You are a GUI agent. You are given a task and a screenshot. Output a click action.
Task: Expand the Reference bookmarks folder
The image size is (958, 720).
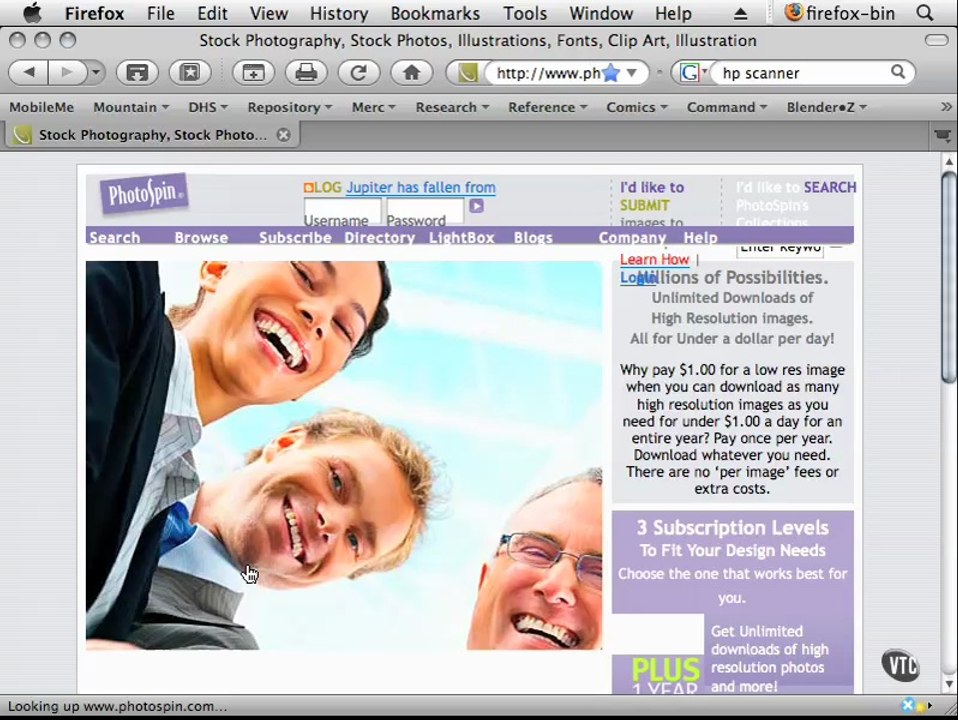(547, 107)
